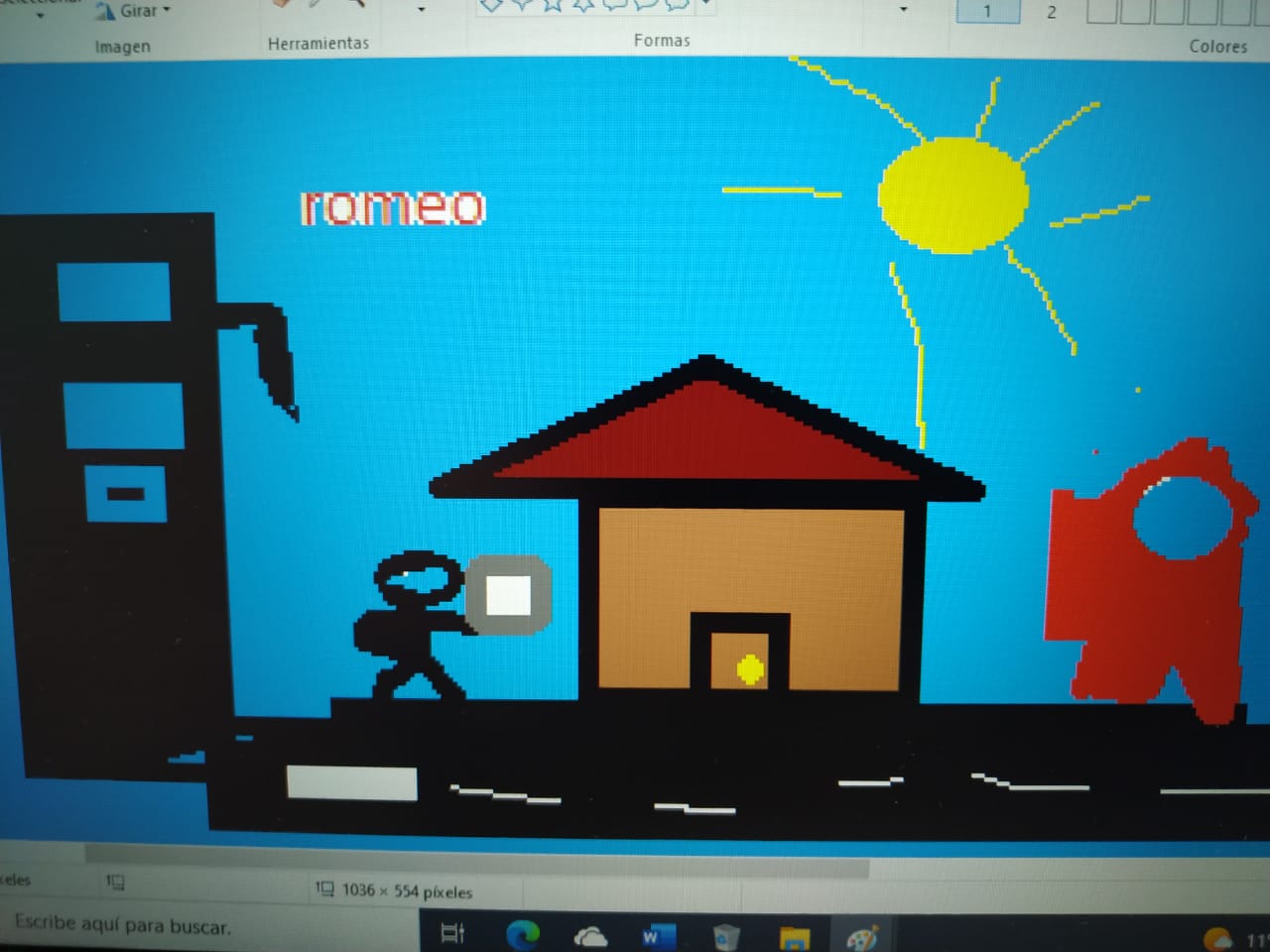The width and height of the screenshot is (1270, 952).
Task: Open the size dropdown arrow left of Color 1
Action: tap(903, 10)
